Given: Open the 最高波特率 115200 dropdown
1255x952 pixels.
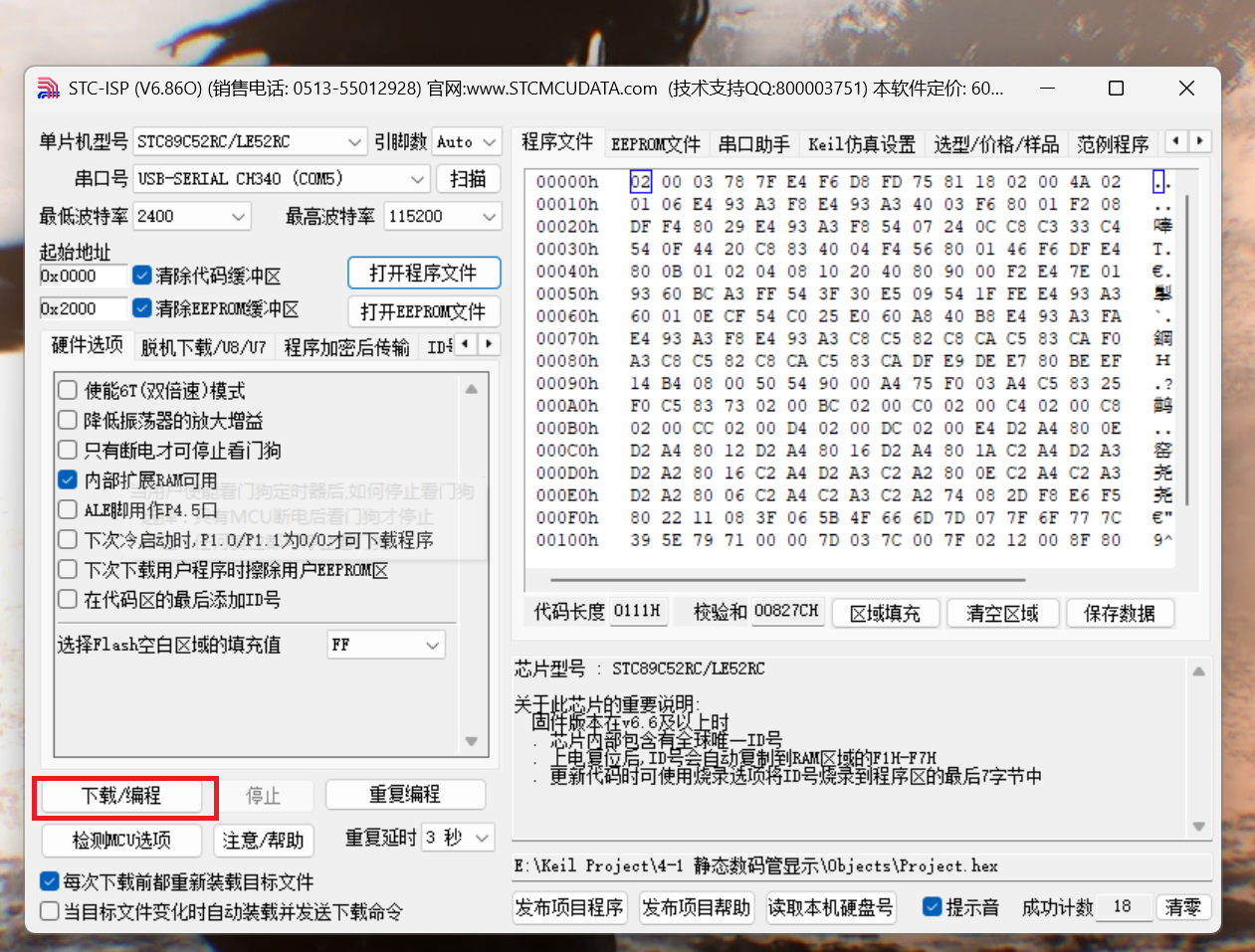Looking at the screenshot, I should 442,216.
